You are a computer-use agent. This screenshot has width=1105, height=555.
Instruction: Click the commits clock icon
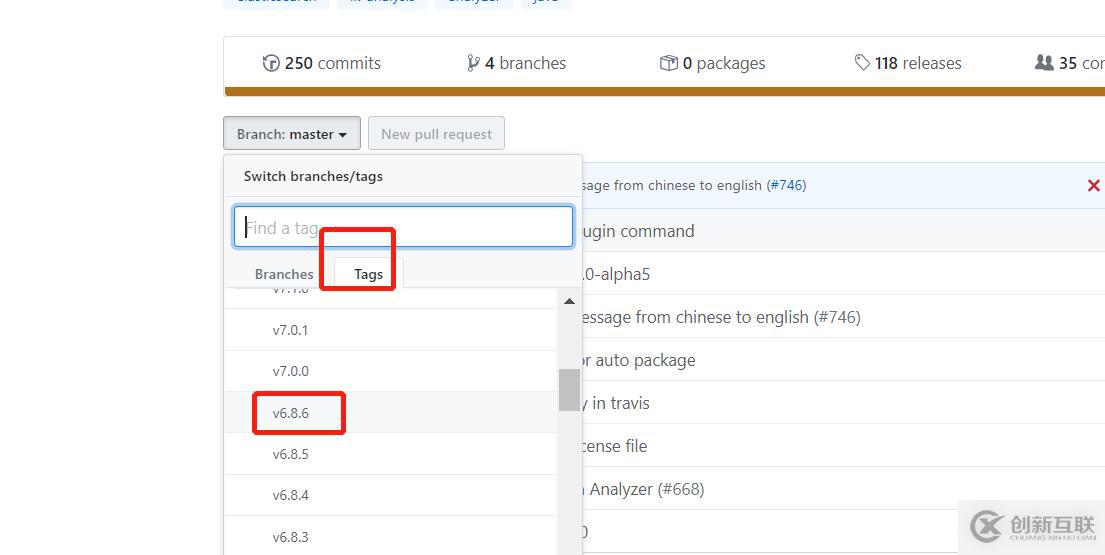pos(271,63)
